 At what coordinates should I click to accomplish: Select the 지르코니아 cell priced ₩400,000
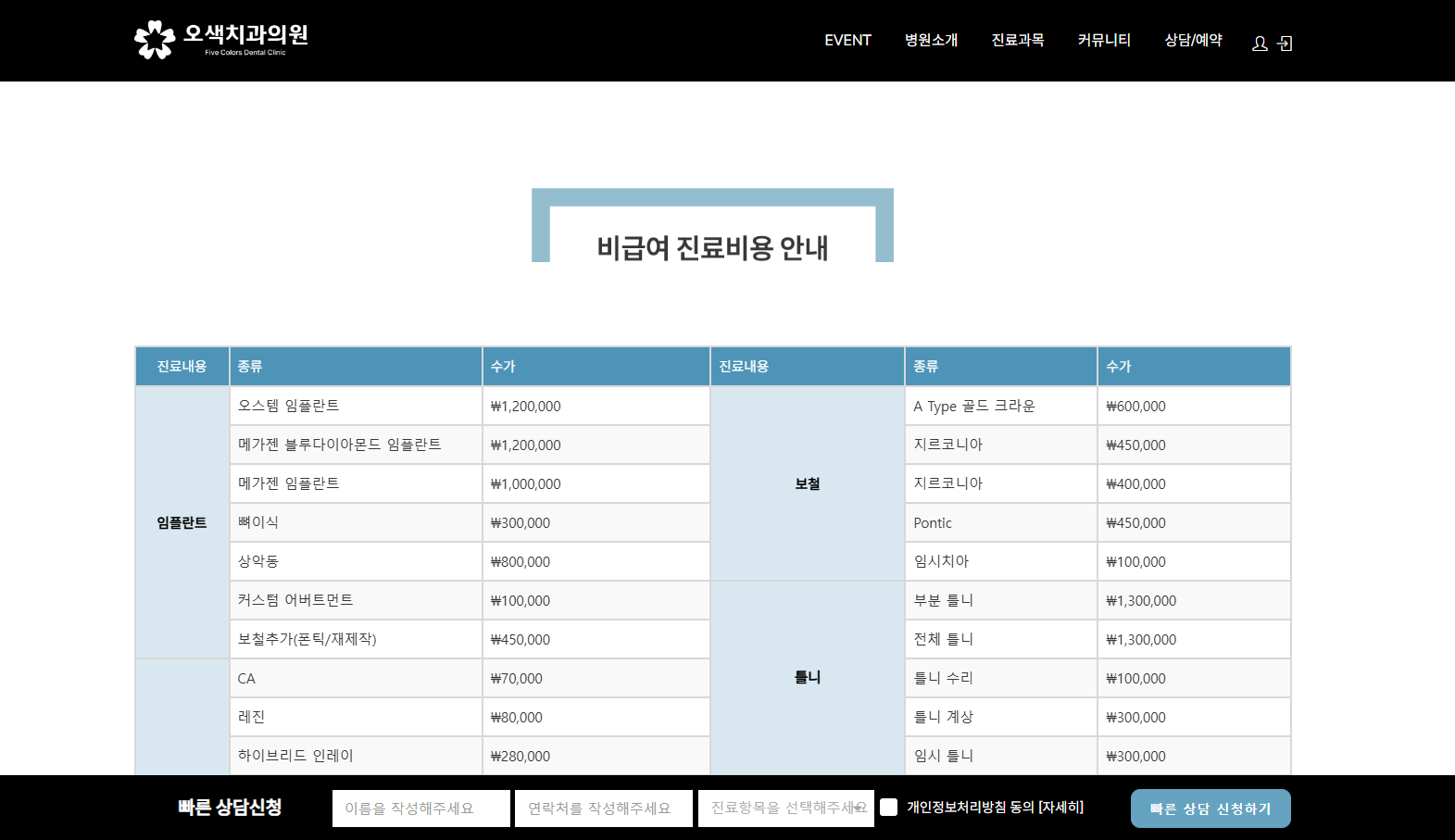point(1001,483)
